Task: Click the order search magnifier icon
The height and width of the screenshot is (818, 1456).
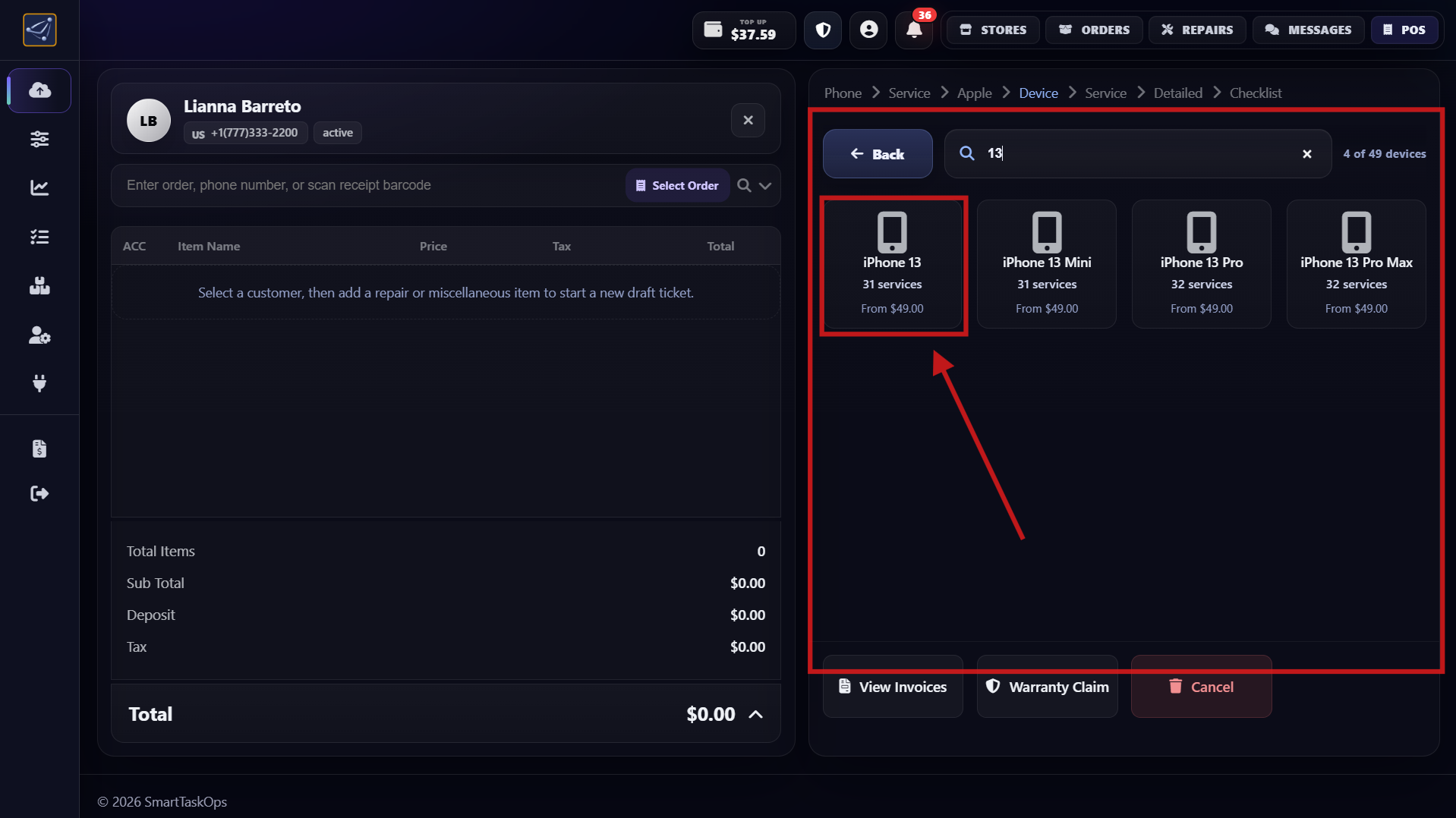Action: (744, 185)
